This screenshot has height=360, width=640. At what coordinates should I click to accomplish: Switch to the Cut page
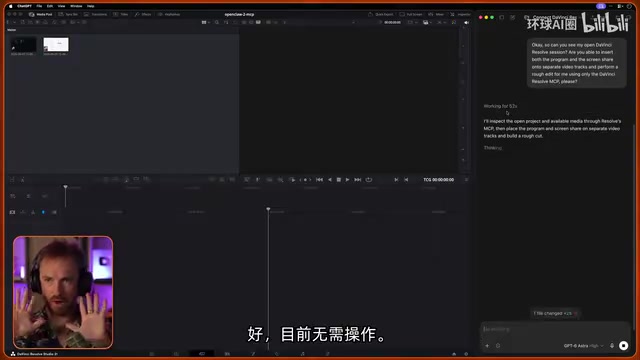[202, 354]
